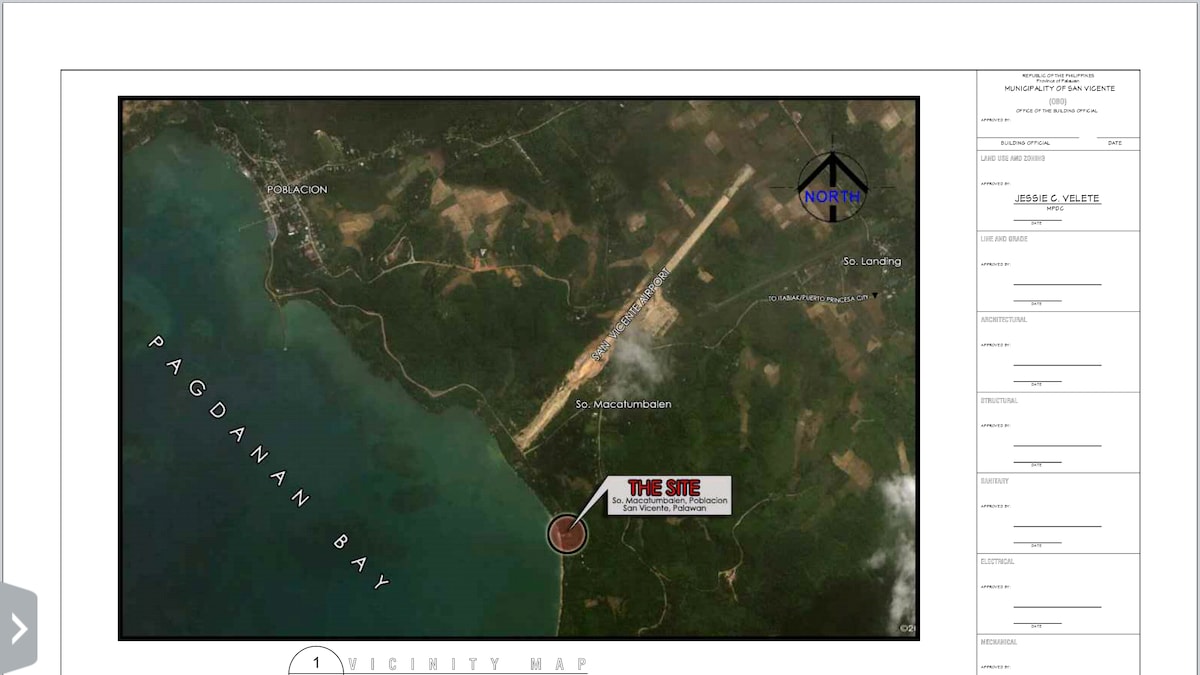The image size is (1200, 675).
Task: Select the 'ELECTRICAL' section heading
Action: [998, 562]
